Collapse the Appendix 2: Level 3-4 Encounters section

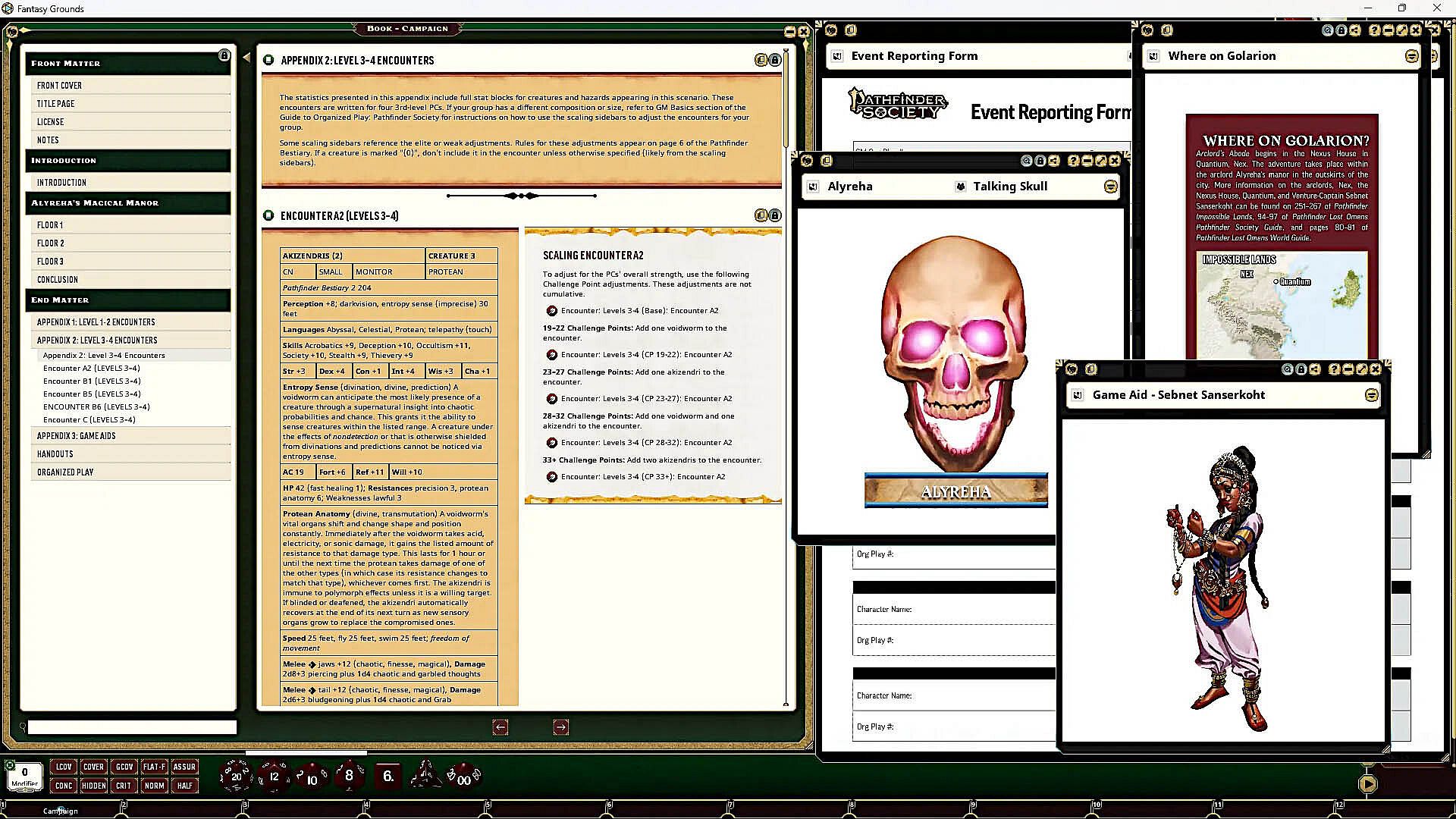268,60
